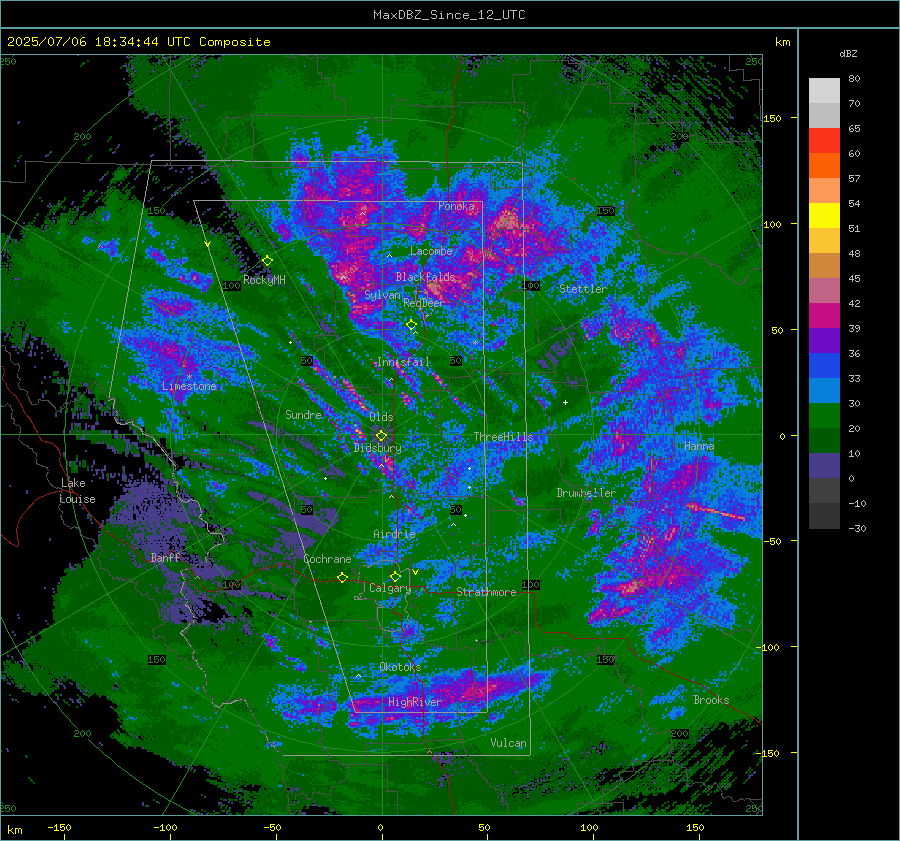Click the Stettler city label

click(x=583, y=289)
